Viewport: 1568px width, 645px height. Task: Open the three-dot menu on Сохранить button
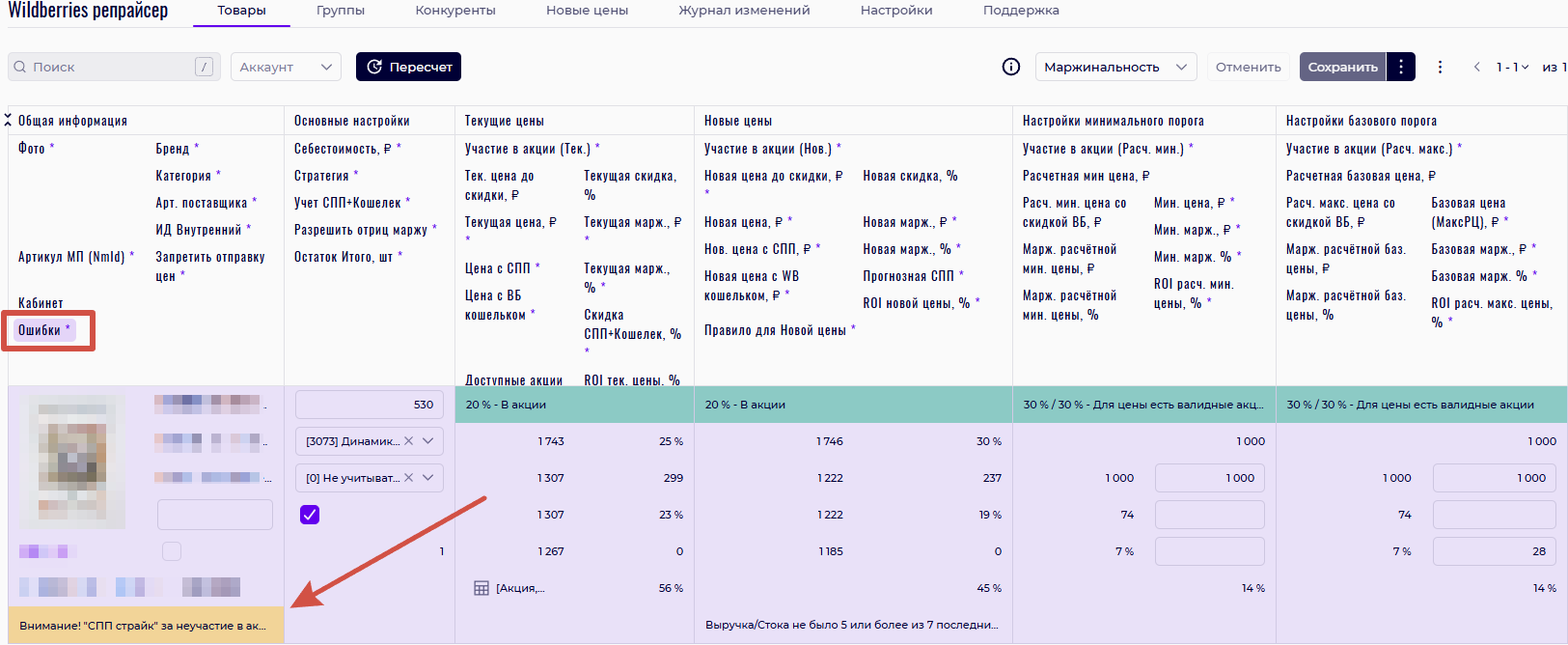(1401, 67)
